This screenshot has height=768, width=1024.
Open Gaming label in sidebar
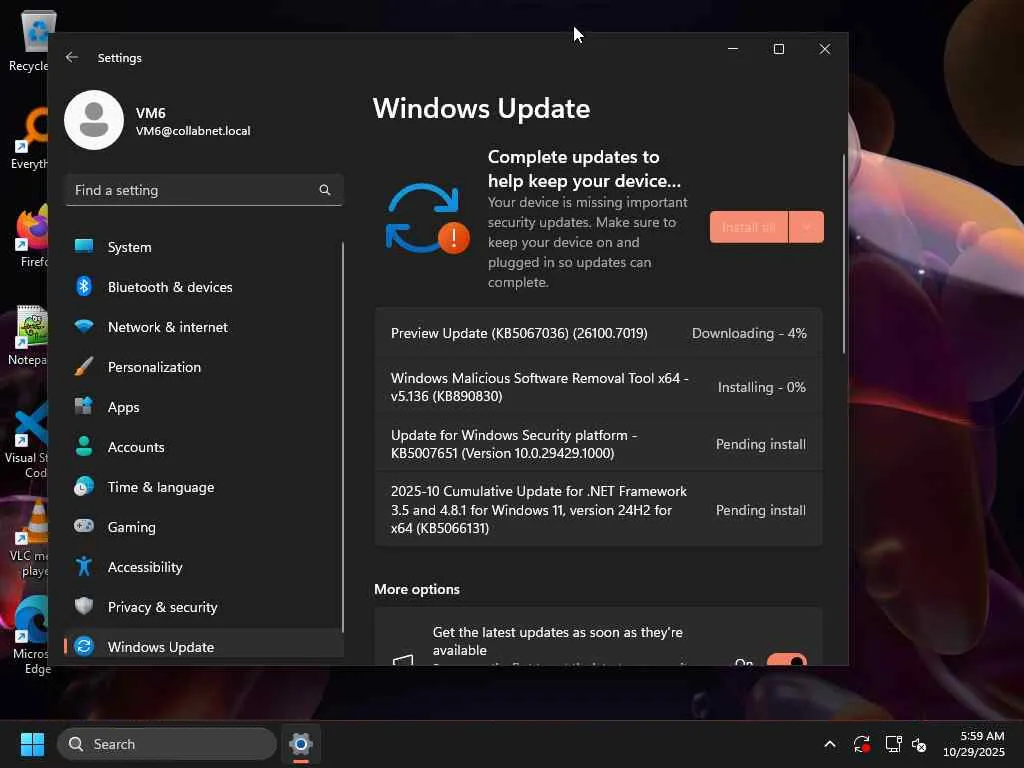coord(131,527)
